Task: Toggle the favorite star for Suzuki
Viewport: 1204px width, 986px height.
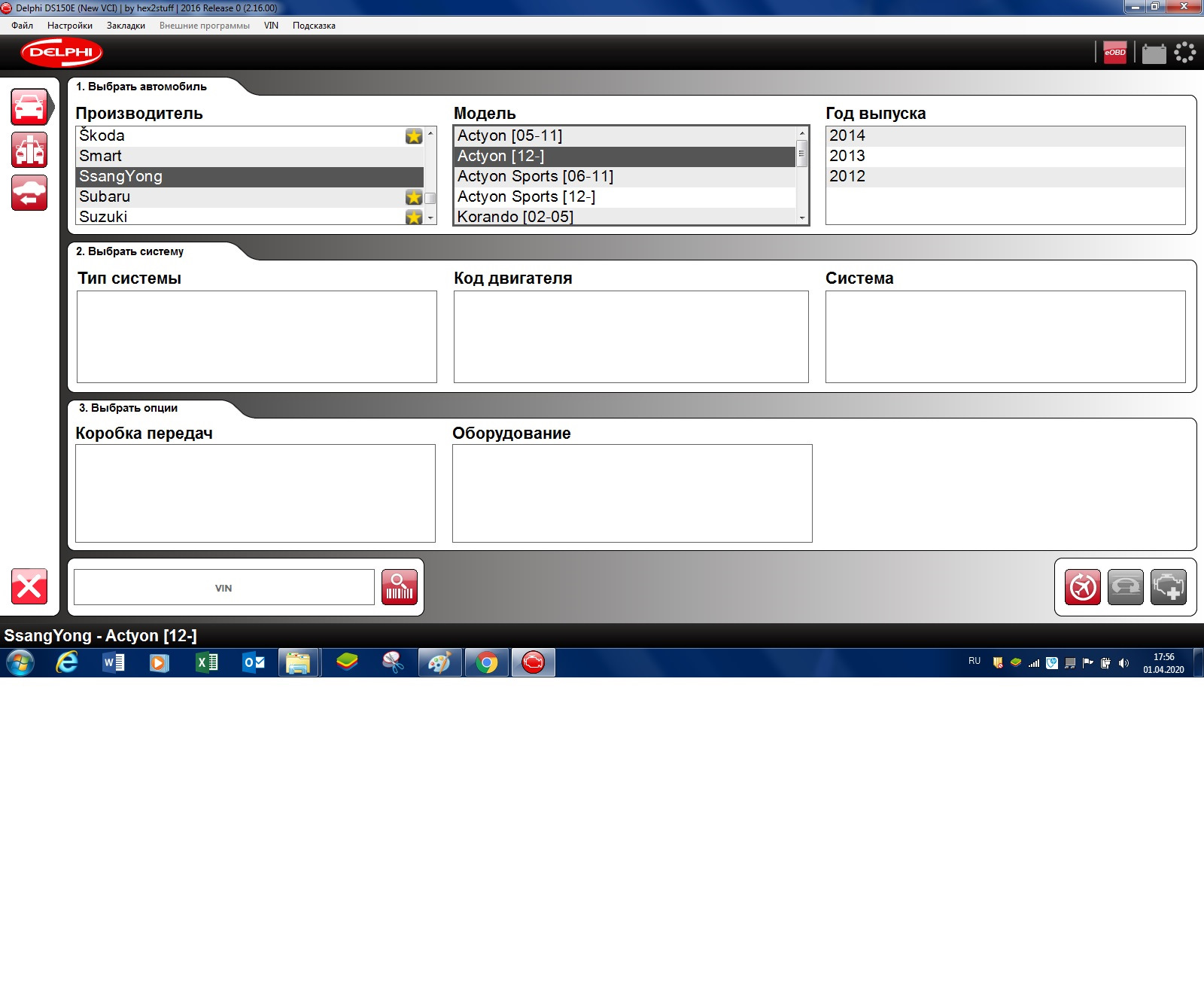Action: pos(414,217)
